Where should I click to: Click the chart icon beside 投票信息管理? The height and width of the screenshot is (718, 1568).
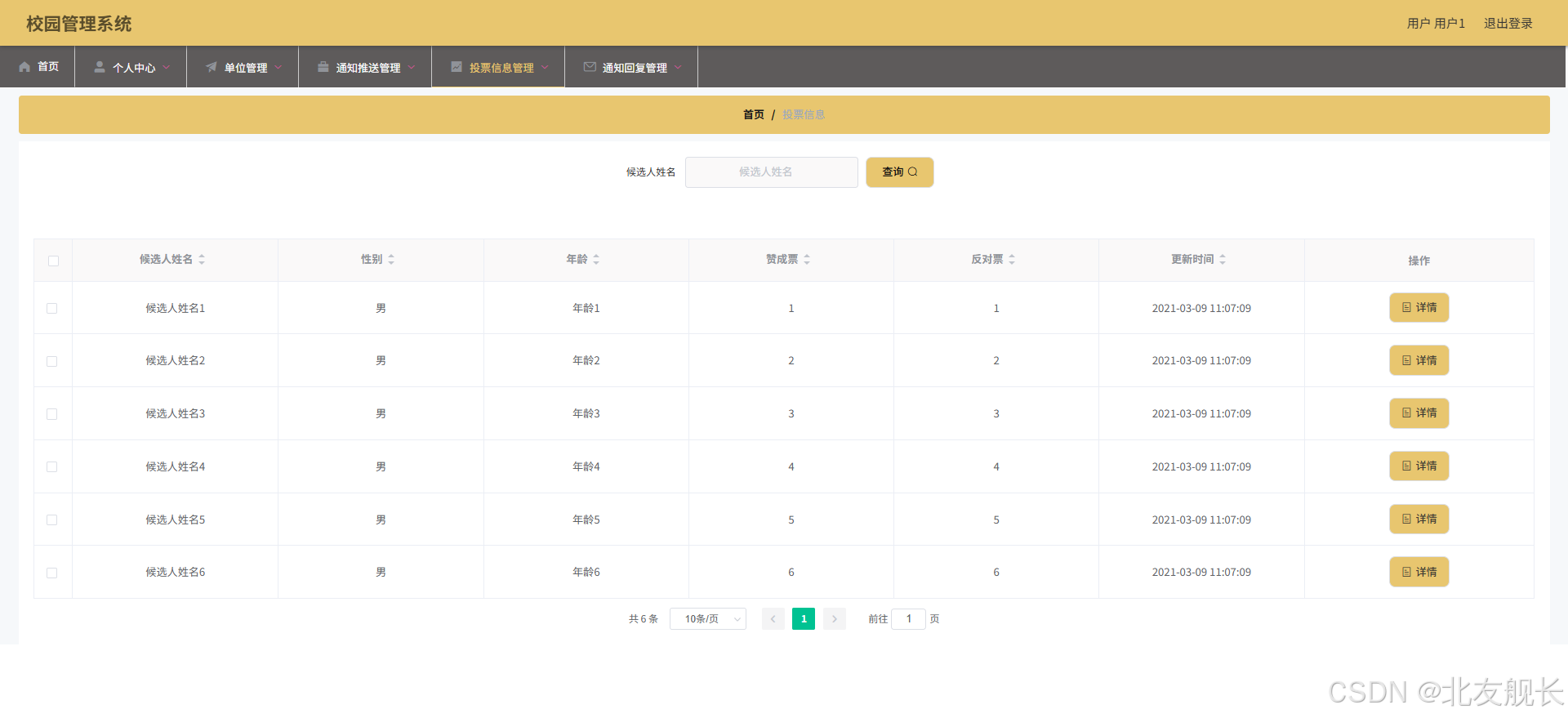(x=457, y=67)
